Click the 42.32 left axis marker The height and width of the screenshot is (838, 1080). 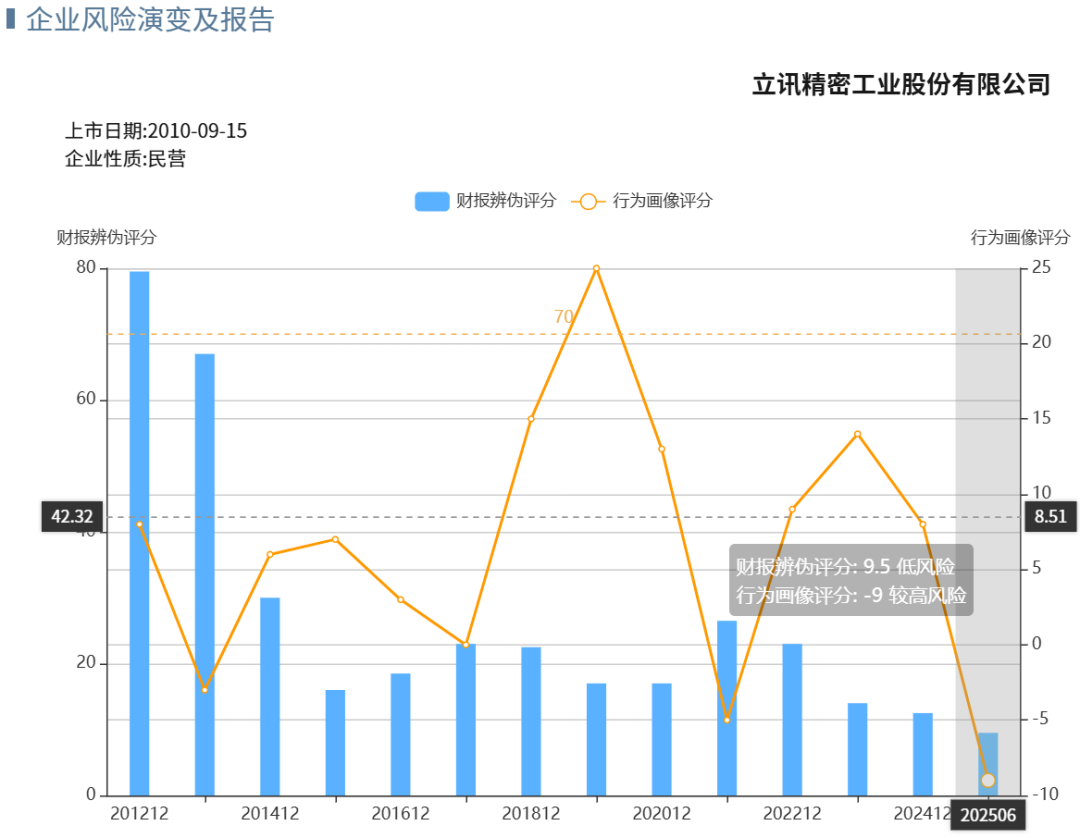72,516
